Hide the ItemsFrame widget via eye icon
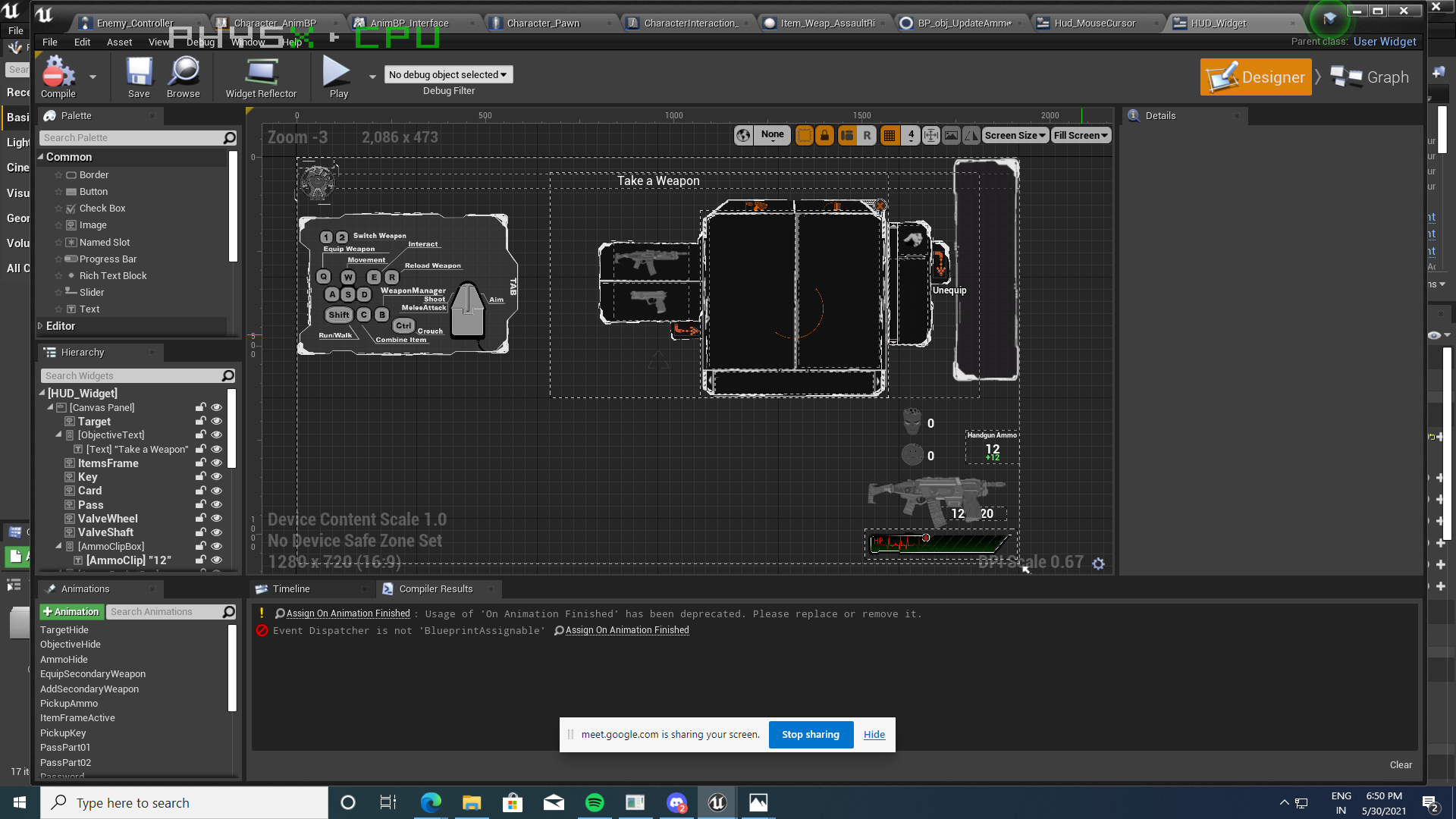The image size is (1456, 819). point(216,463)
